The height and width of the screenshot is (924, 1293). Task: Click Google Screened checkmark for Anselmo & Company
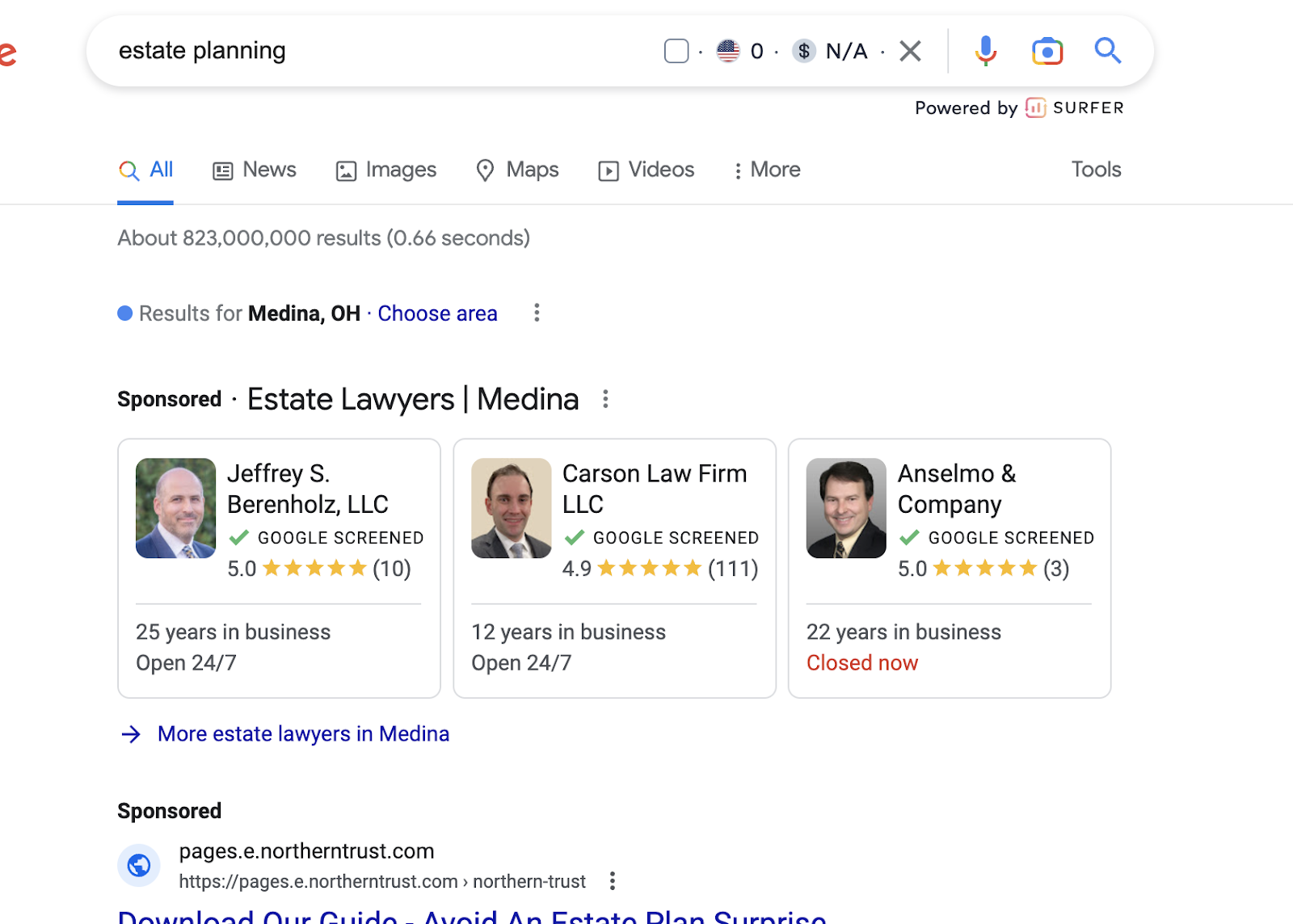coord(909,538)
